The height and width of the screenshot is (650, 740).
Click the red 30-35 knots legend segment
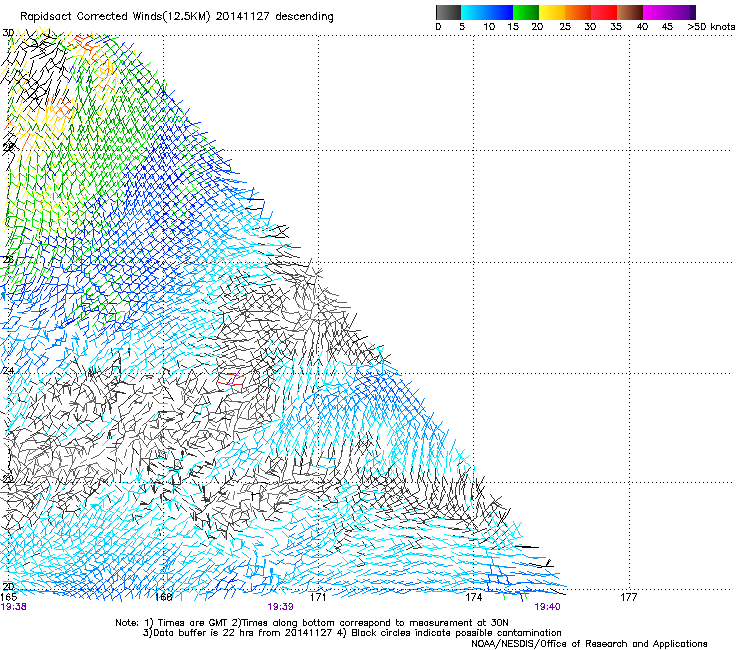pyautogui.click(x=604, y=12)
